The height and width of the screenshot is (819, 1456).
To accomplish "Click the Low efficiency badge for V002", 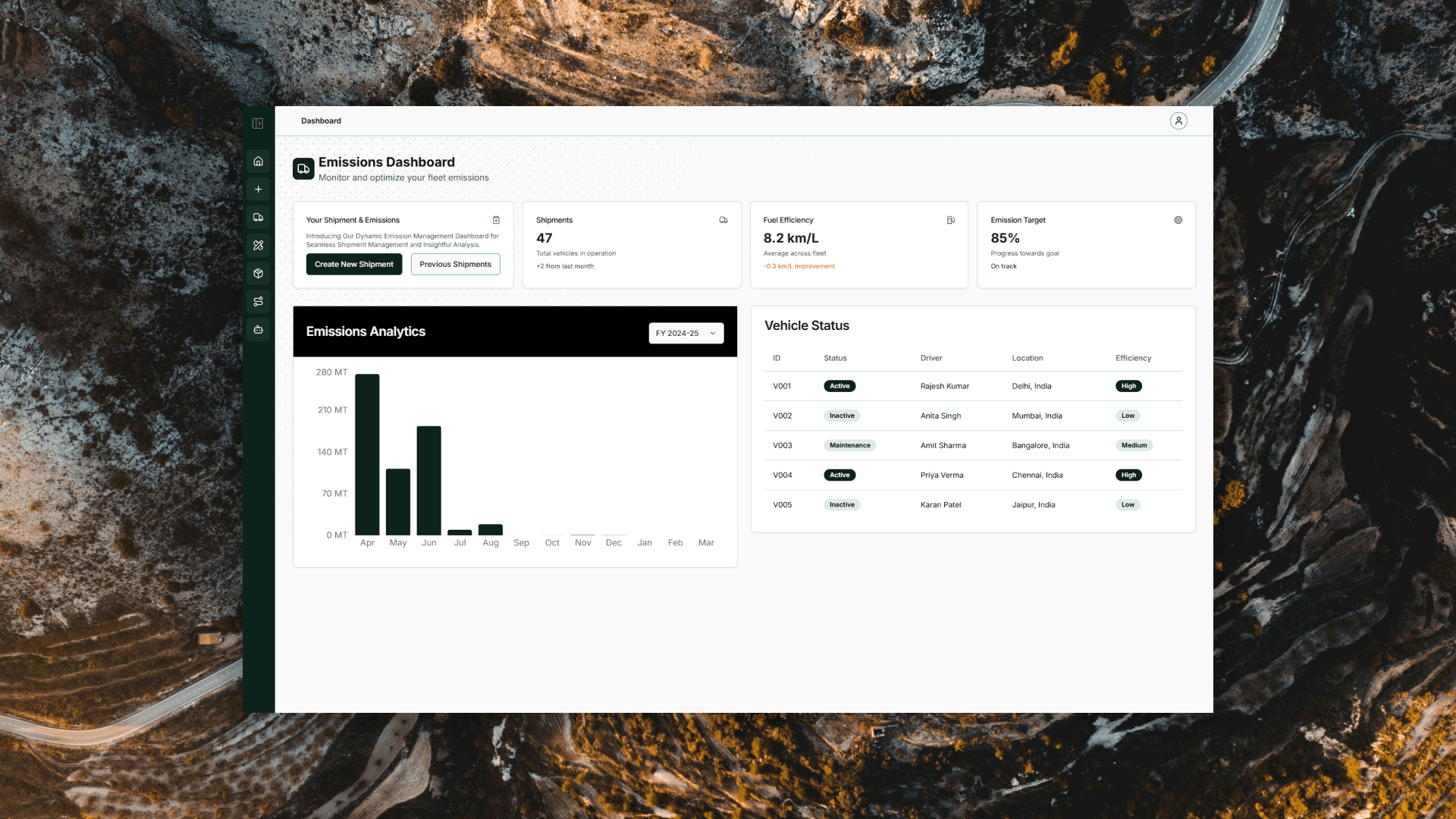I will point(1128,416).
